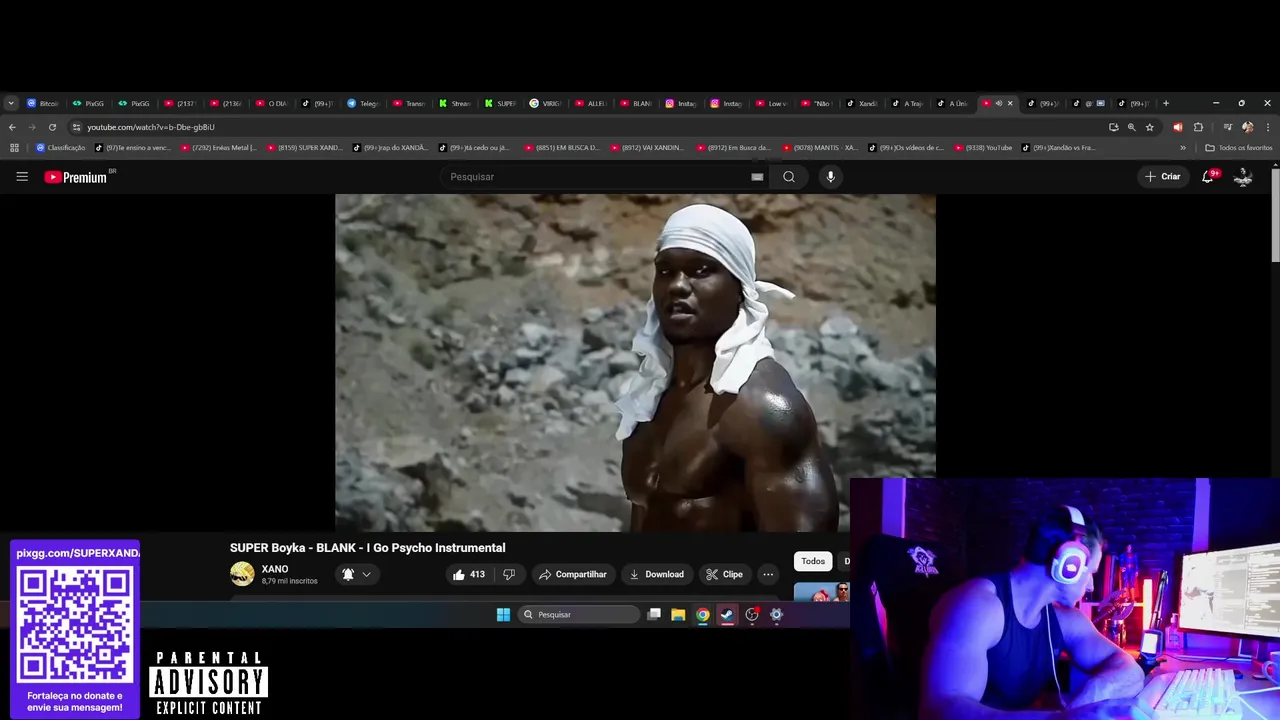Switch to the Bitcoin tab

(x=43, y=103)
